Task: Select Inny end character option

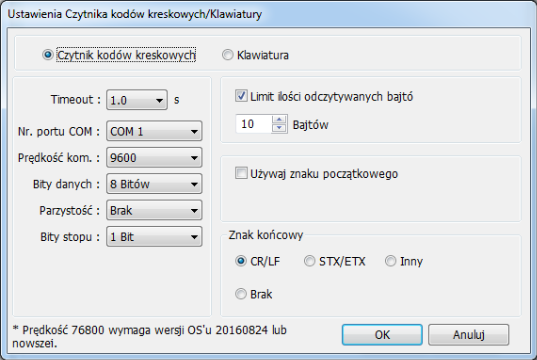Action: click(x=390, y=261)
